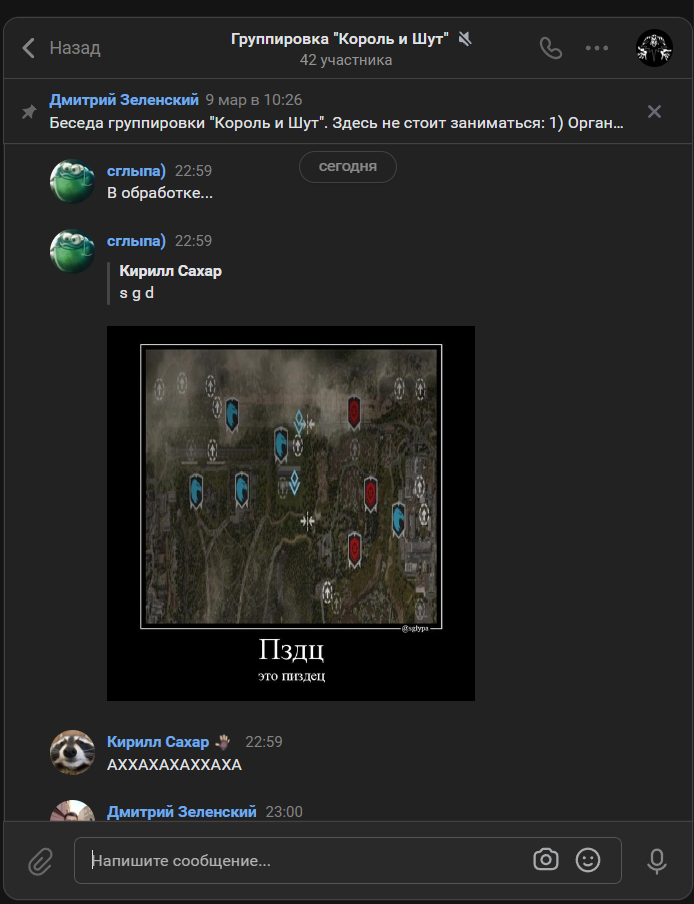Click the camera photo icon
This screenshot has width=694, height=904.
coord(545,860)
